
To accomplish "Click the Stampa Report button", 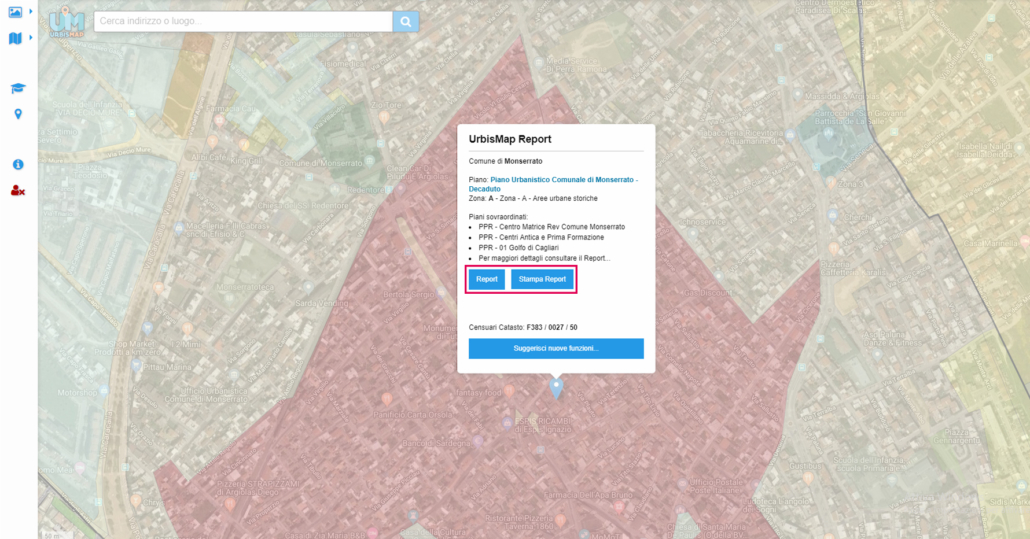I will [542, 279].
